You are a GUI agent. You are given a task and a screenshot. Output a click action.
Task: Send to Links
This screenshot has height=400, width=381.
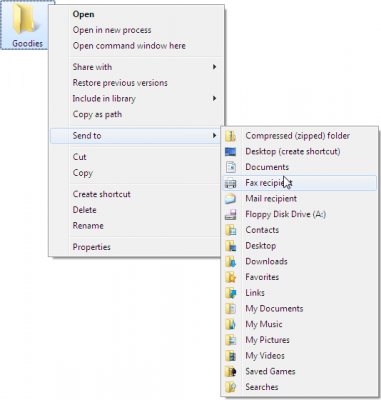click(x=299, y=293)
